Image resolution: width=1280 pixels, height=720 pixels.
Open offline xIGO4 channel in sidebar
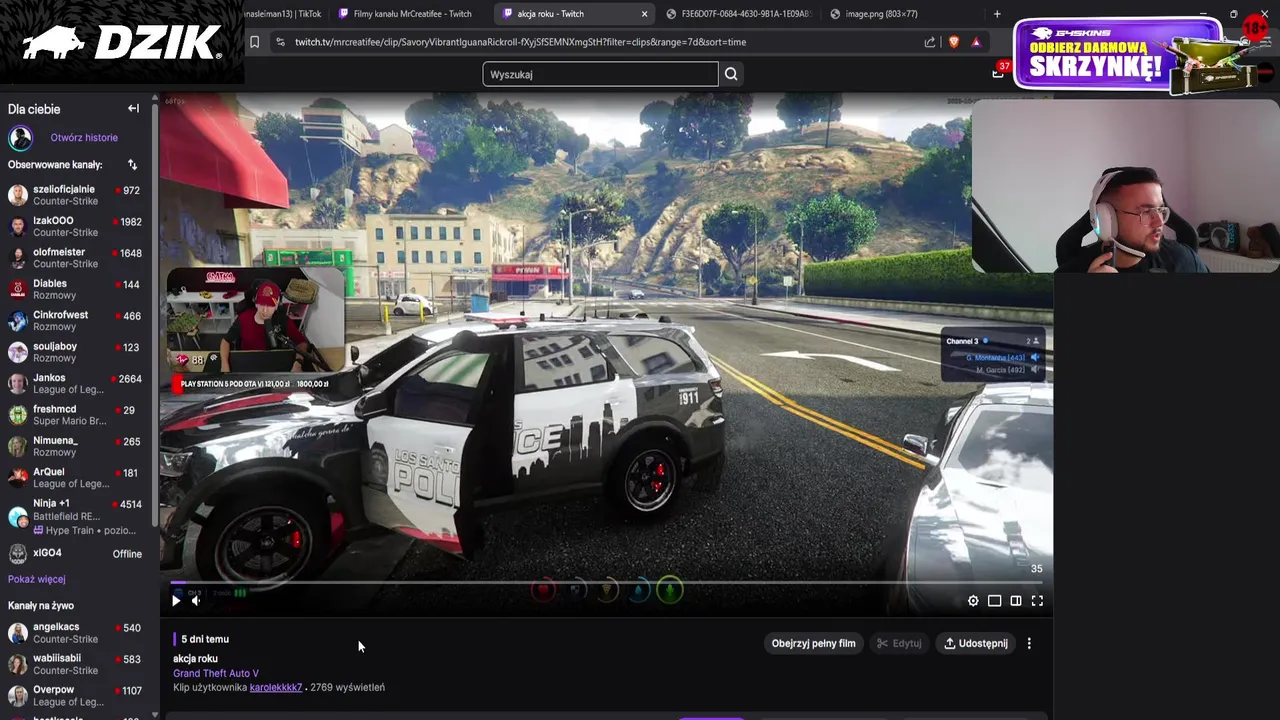(76, 554)
